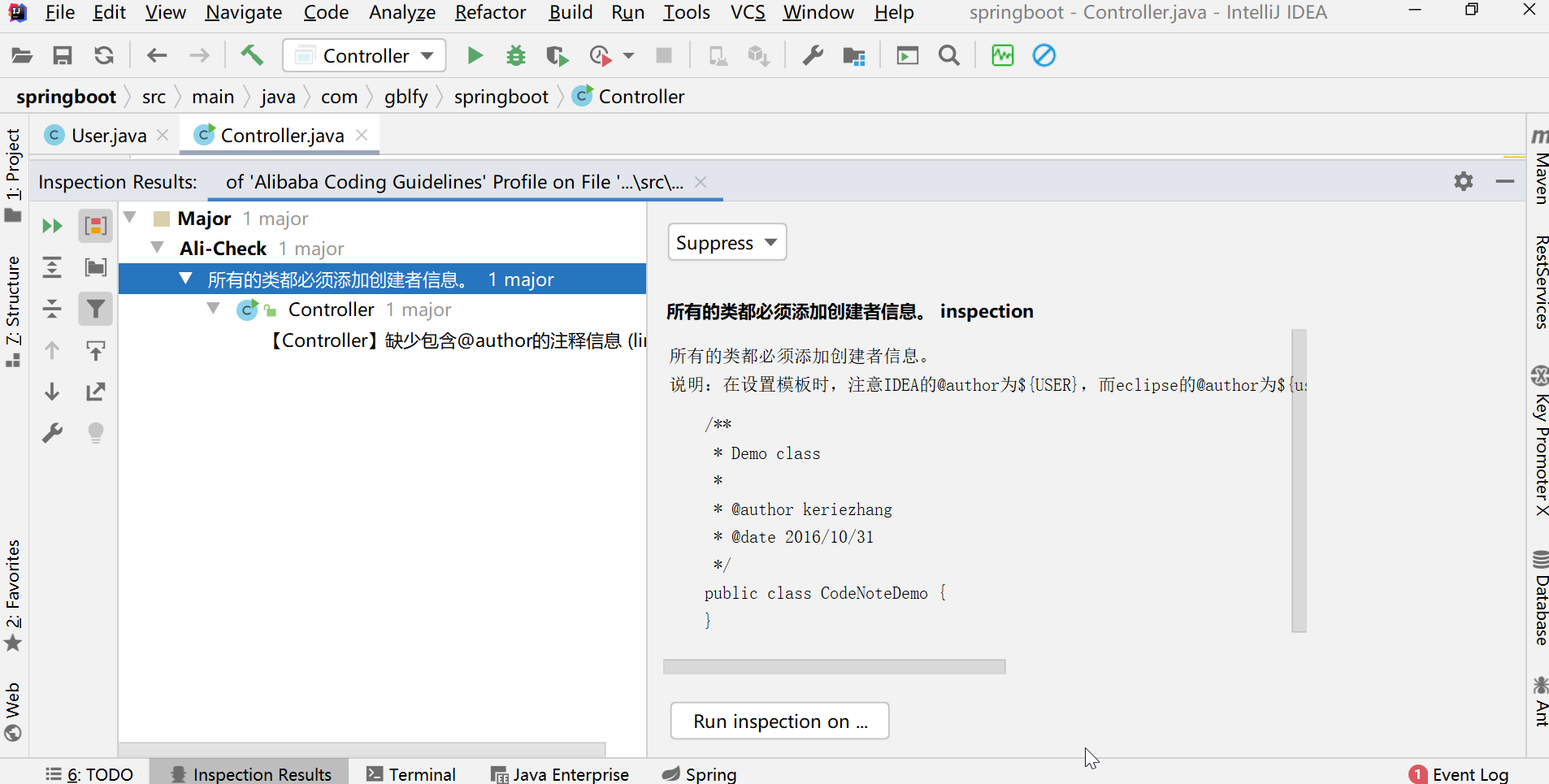Build the project with the hammer icon
Image resolution: width=1549 pixels, height=784 pixels.
click(x=252, y=55)
